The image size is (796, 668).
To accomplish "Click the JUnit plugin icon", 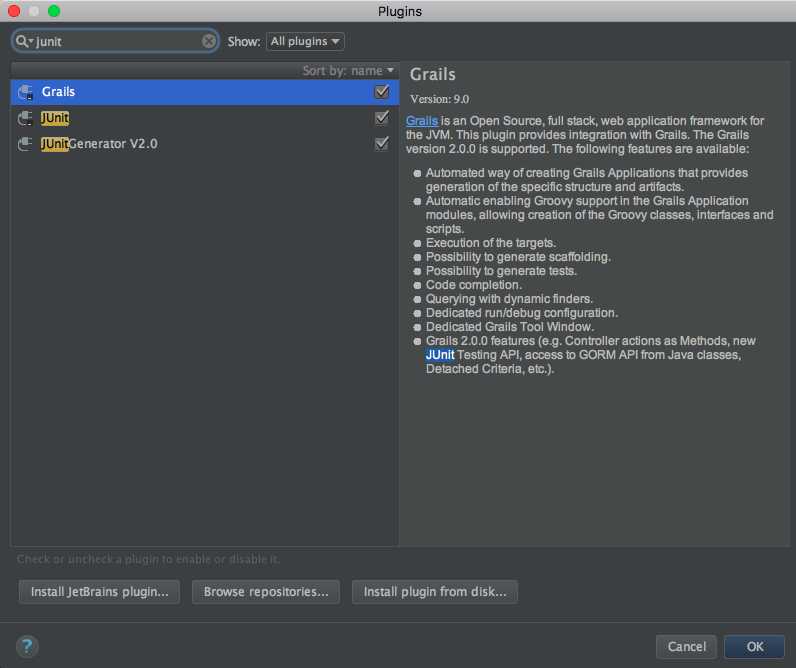I will (25, 118).
